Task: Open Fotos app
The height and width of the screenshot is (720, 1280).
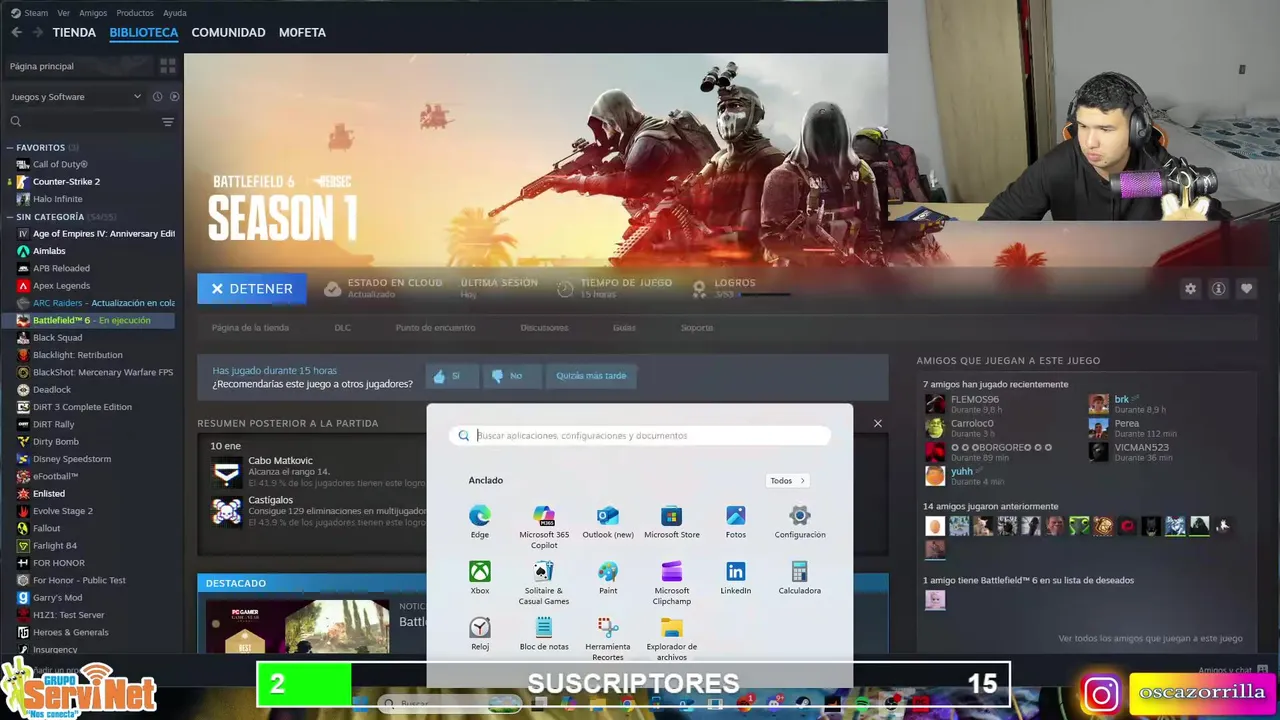Action: (x=736, y=522)
